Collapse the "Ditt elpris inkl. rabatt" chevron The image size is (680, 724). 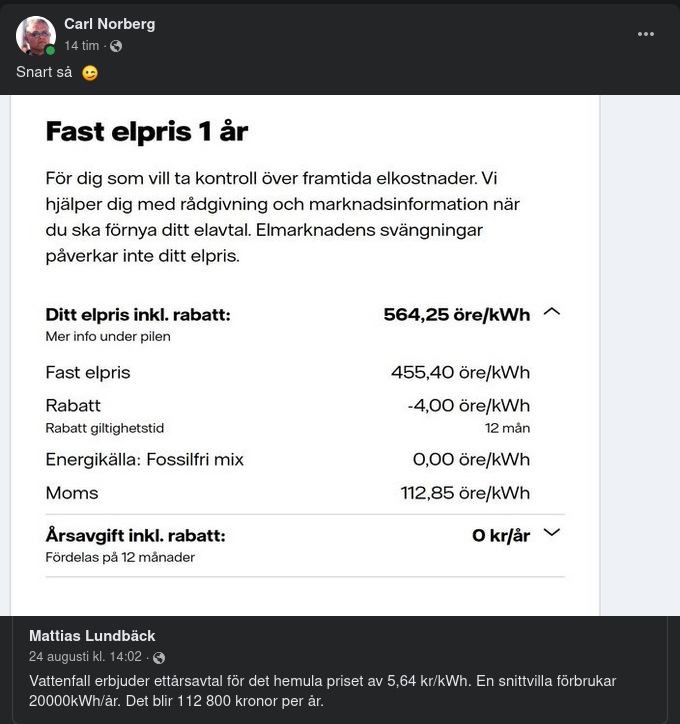(x=551, y=312)
